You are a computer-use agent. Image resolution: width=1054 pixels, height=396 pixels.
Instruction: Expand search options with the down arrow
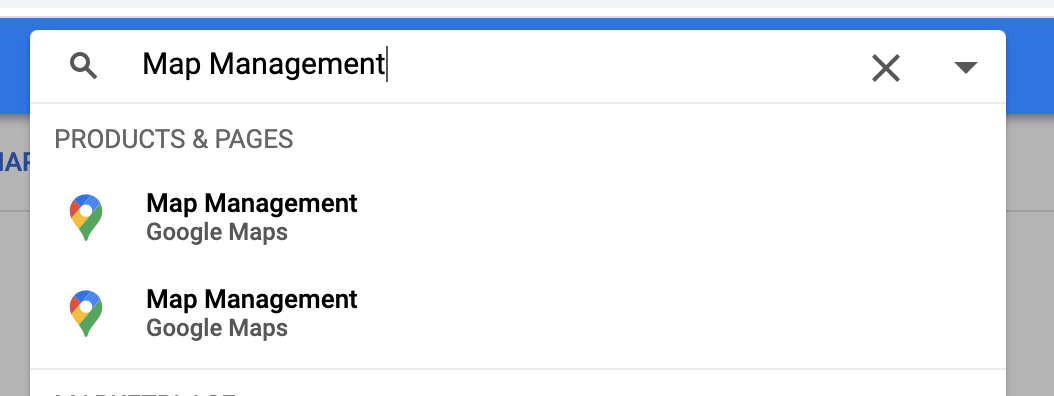point(965,67)
